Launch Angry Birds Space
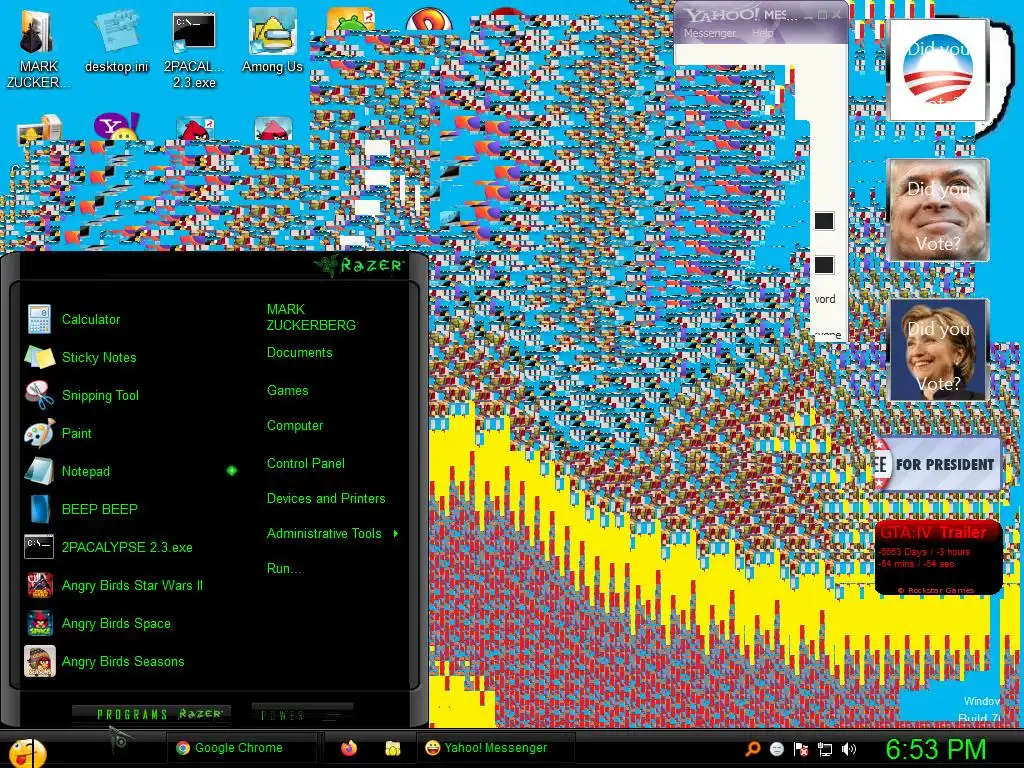This screenshot has height=768, width=1024. click(98, 623)
